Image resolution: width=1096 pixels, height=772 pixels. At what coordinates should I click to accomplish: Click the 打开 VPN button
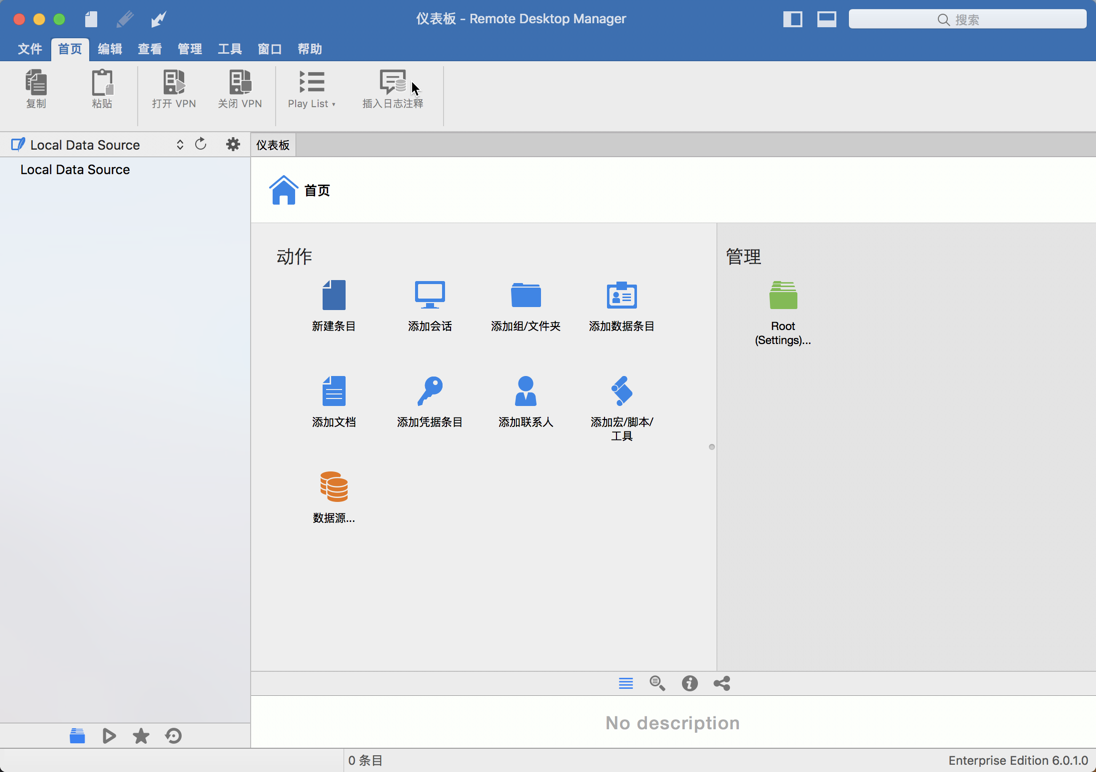coord(173,90)
